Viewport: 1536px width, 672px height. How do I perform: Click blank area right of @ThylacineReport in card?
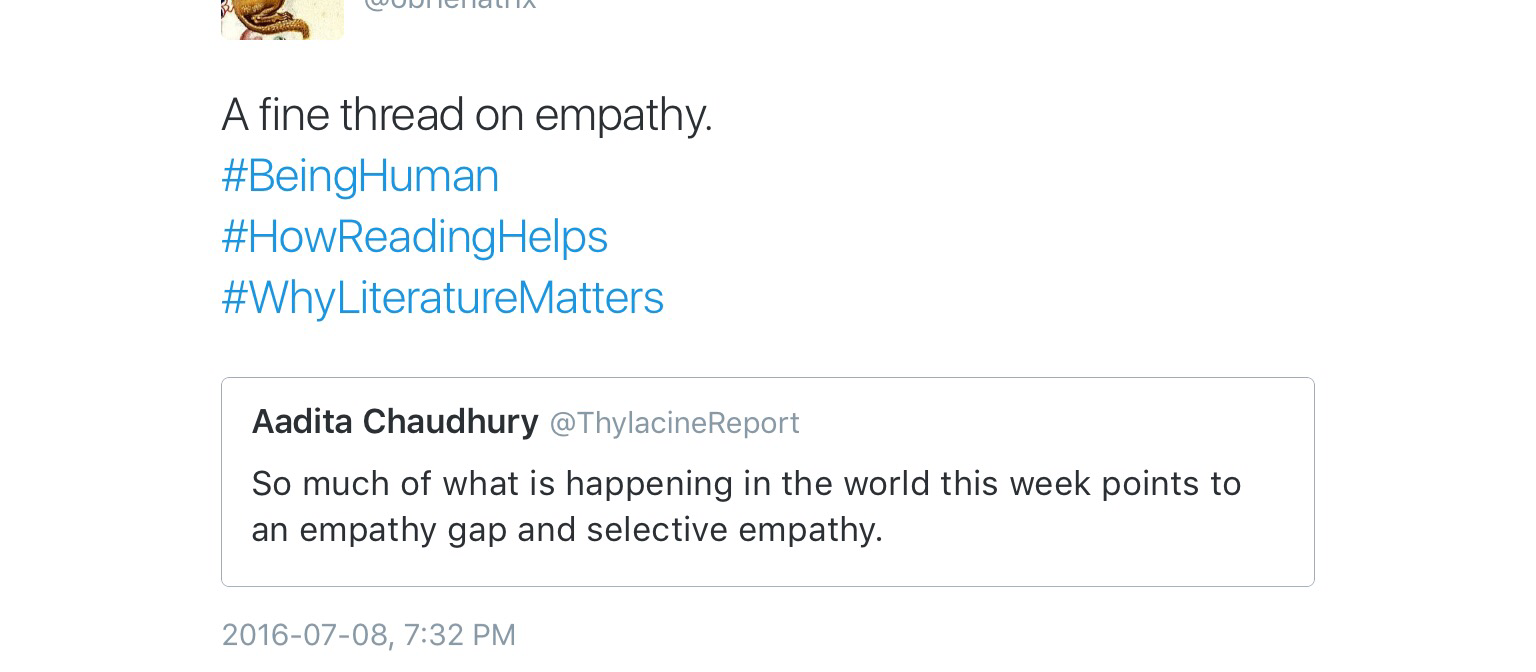click(x=1050, y=422)
